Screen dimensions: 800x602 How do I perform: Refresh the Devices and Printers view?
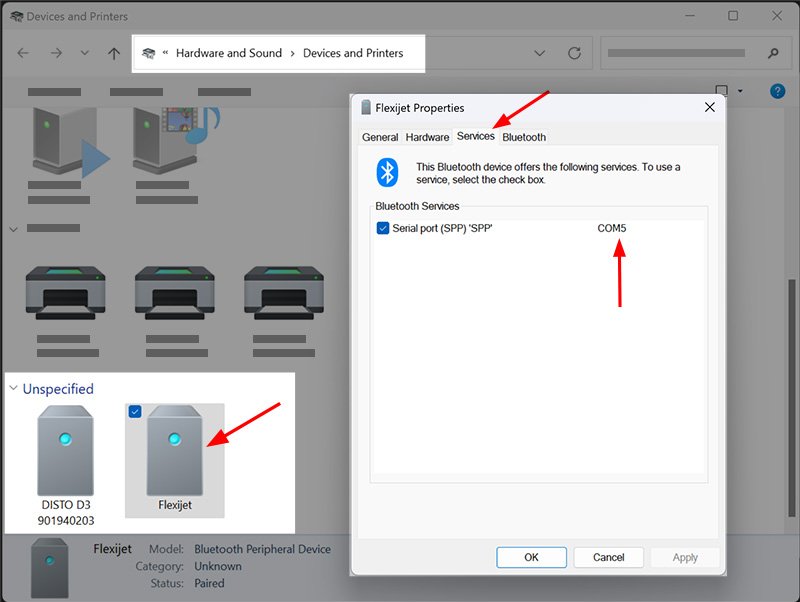click(x=574, y=53)
